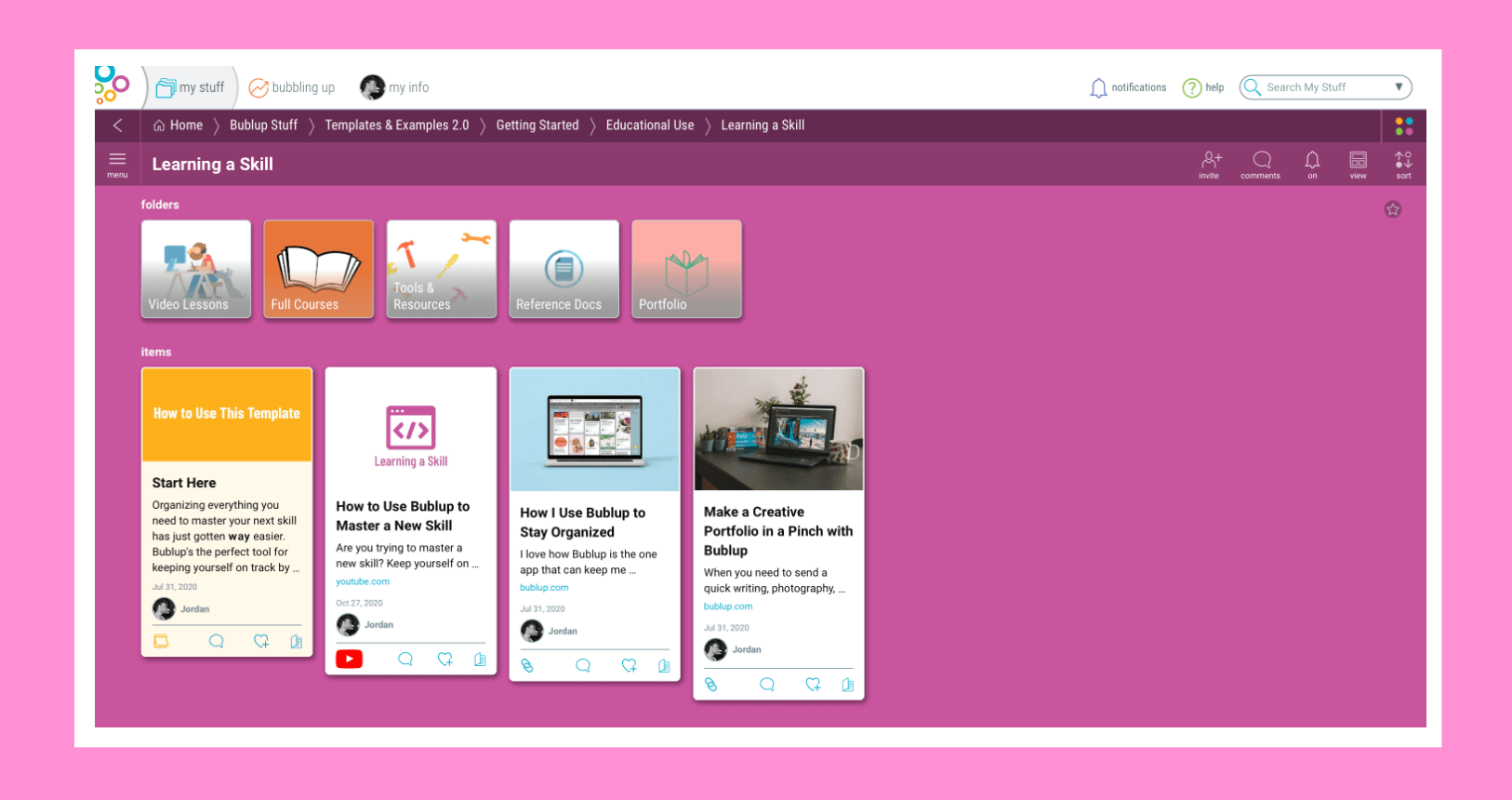Image resolution: width=1512 pixels, height=800 pixels.
Task: Click Start Here note title
Action: coord(184,483)
